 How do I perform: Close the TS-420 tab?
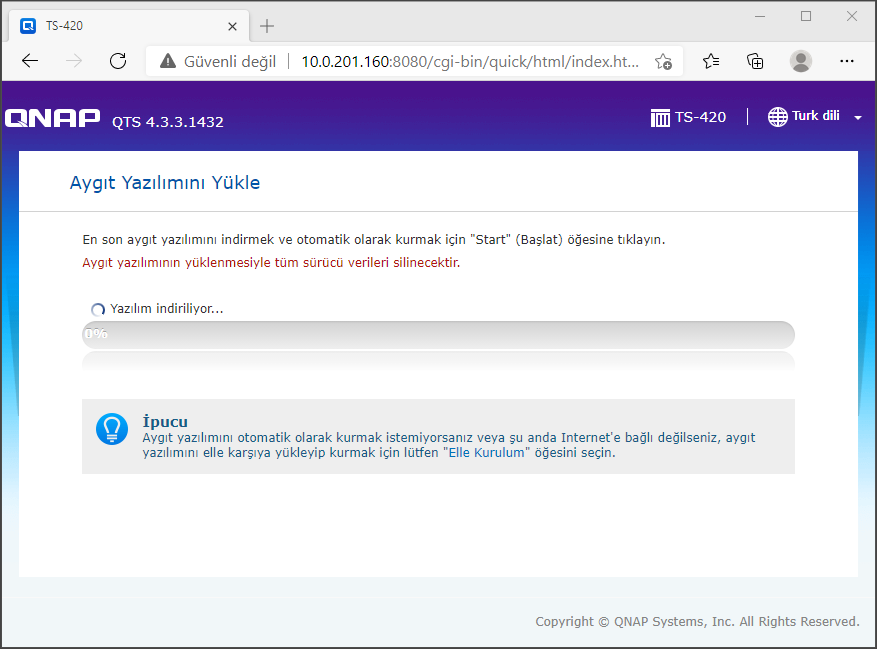point(234,26)
